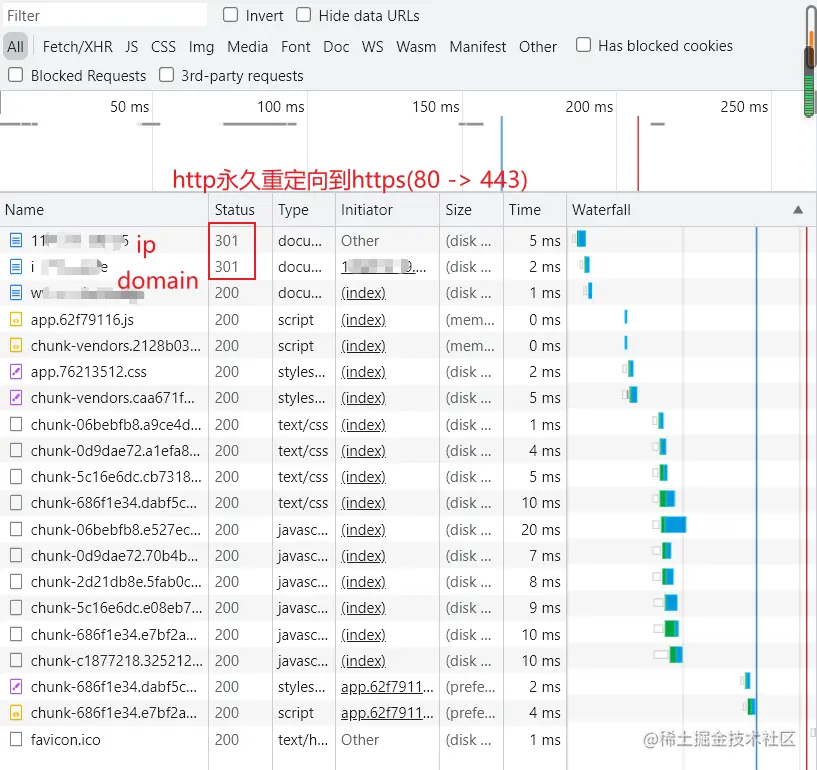Screen dimensions: 817x770
Task: Filter by Media requests
Action: tap(247, 46)
